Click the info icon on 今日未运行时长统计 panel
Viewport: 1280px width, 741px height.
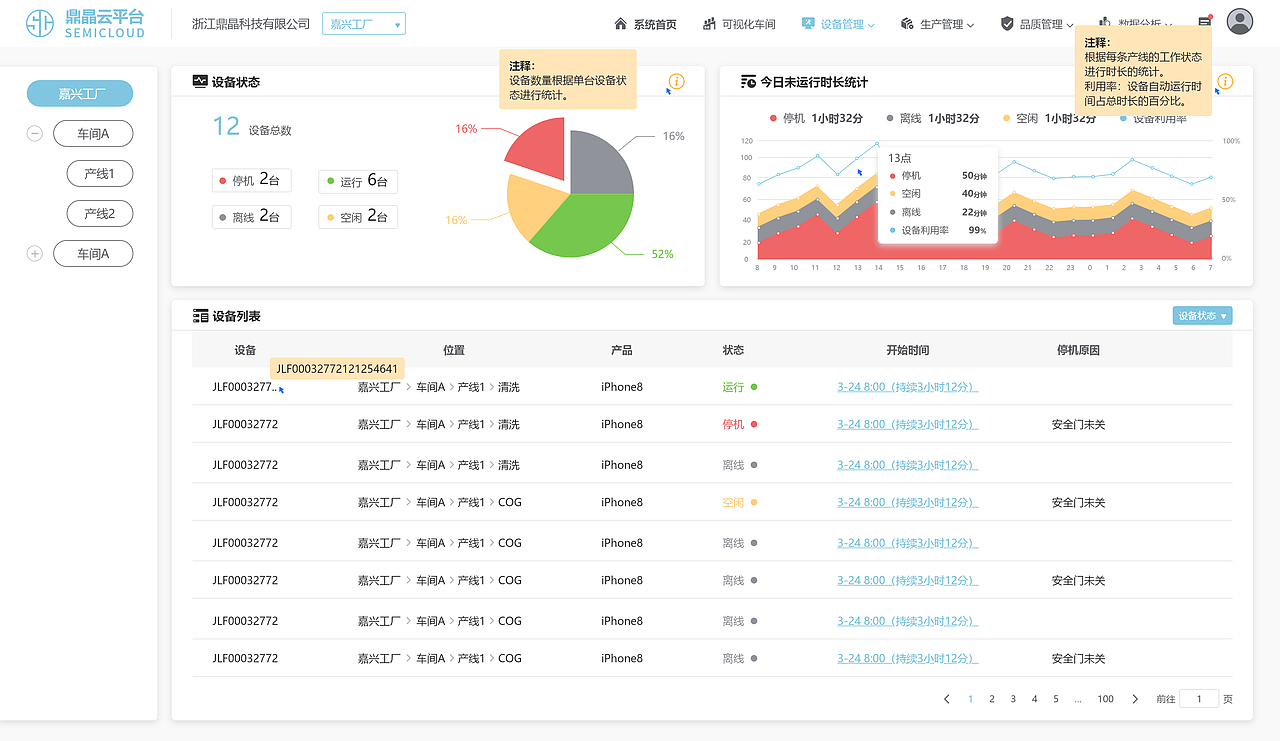(x=1226, y=82)
